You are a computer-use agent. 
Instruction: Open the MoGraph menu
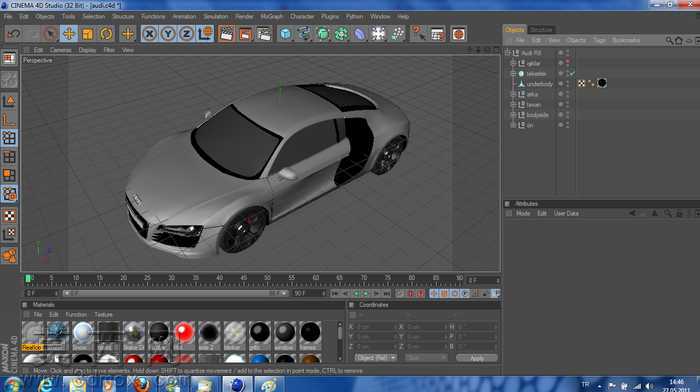tap(271, 17)
